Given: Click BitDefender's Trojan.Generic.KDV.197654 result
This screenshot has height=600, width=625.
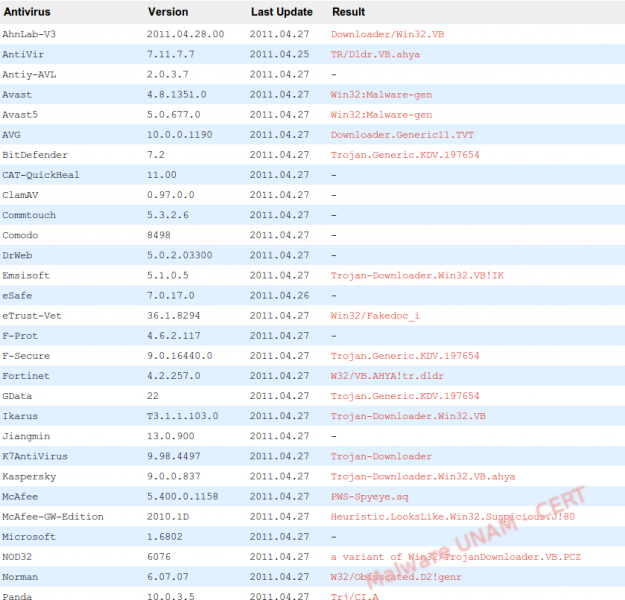Looking at the screenshot, I should [x=405, y=155].
